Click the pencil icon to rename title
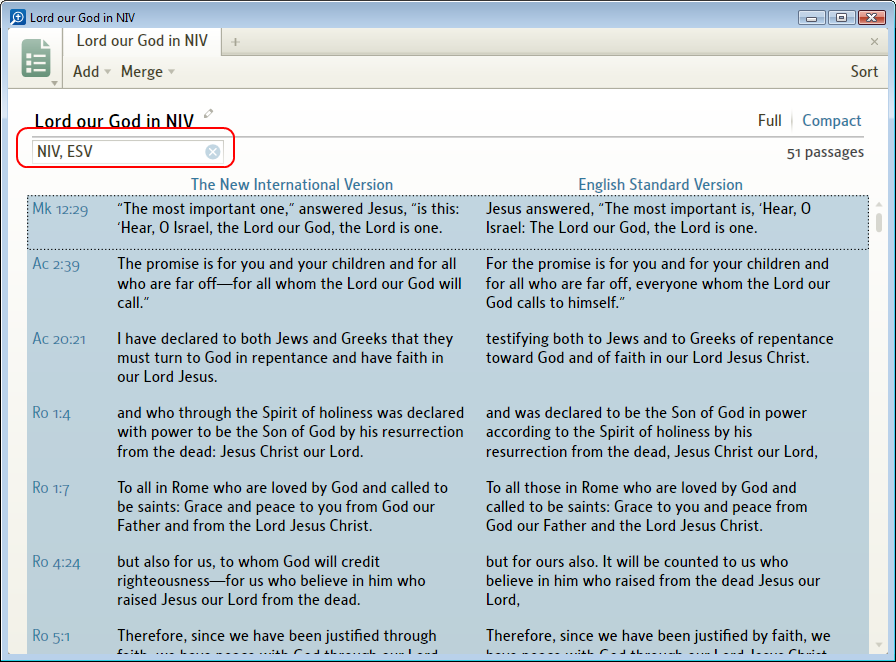The image size is (896, 662). click(209, 113)
